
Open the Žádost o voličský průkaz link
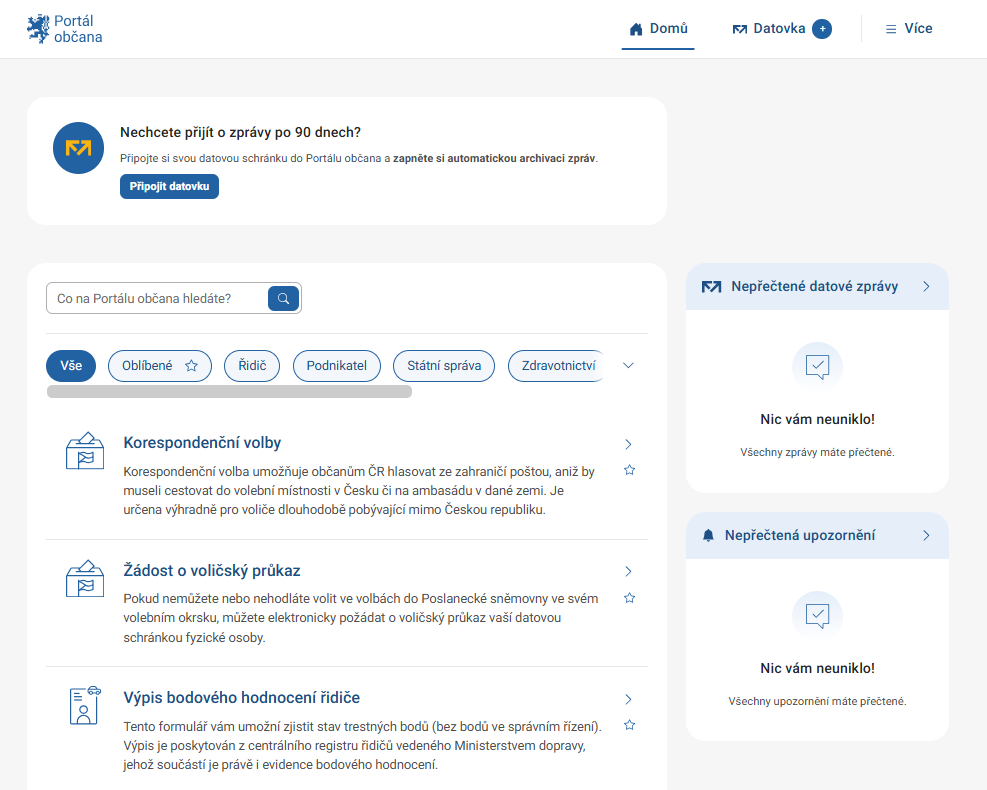(x=211, y=571)
